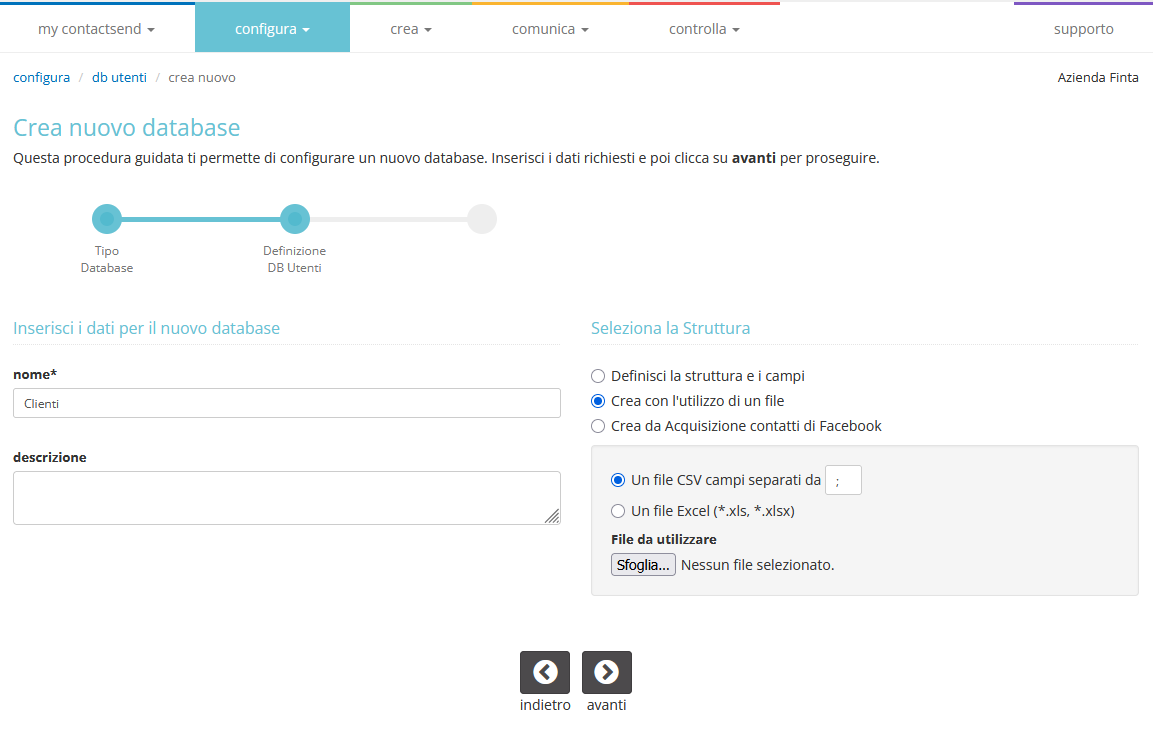Open the comunica menu
This screenshot has height=729, width=1153.
tap(550, 29)
